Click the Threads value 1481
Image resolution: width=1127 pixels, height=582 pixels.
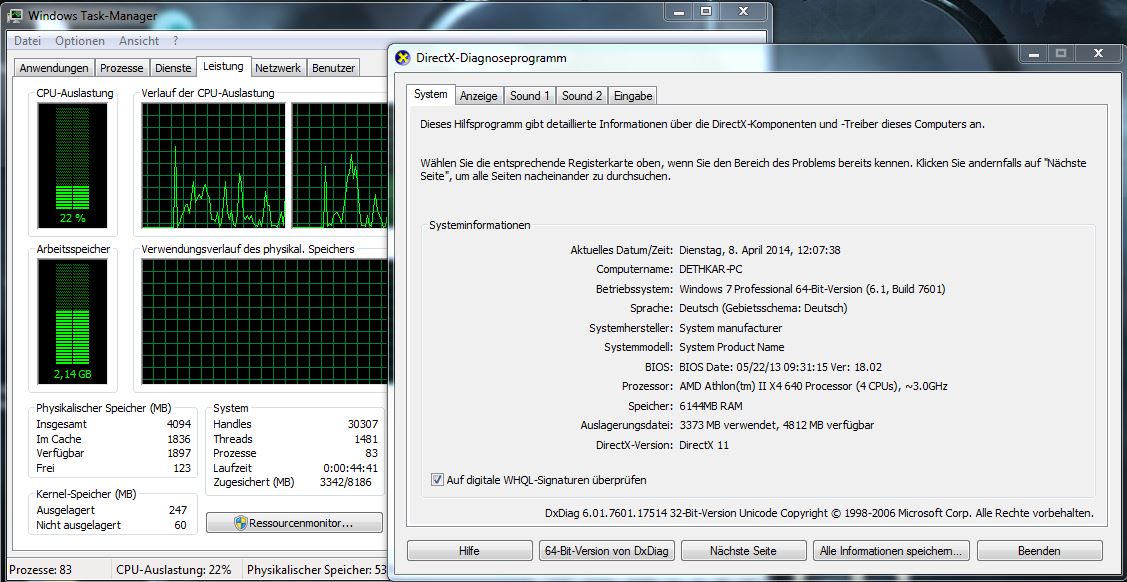(x=366, y=438)
